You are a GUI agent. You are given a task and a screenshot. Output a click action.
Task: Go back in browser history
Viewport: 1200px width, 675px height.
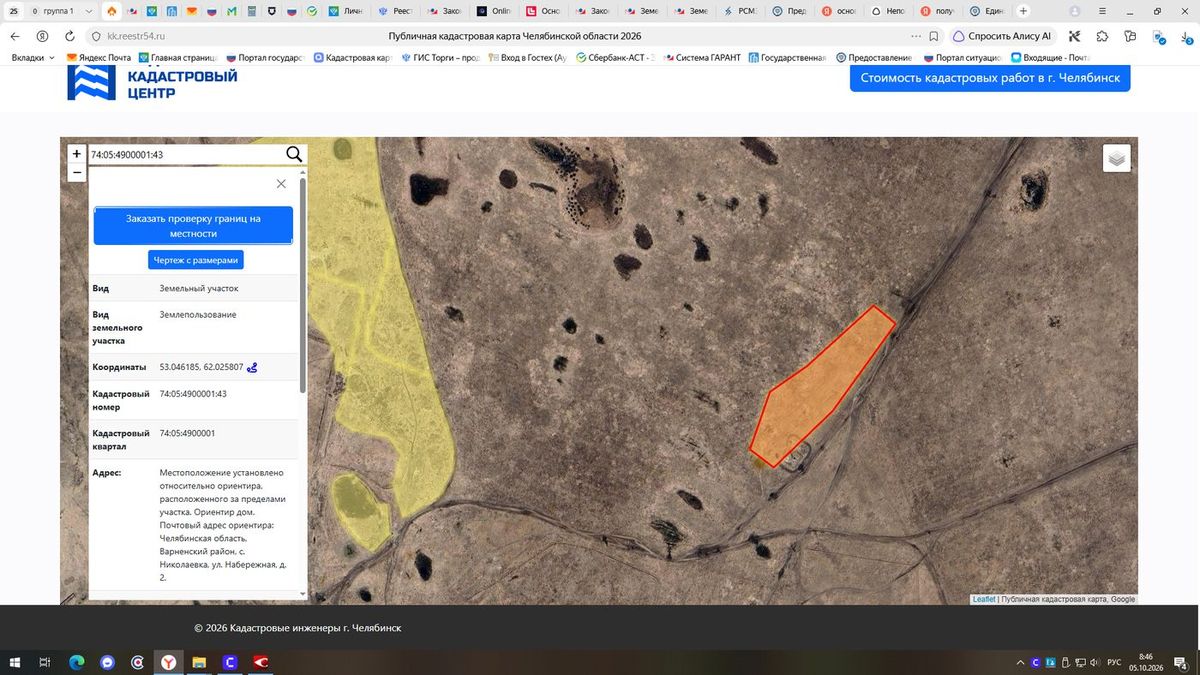coord(15,36)
